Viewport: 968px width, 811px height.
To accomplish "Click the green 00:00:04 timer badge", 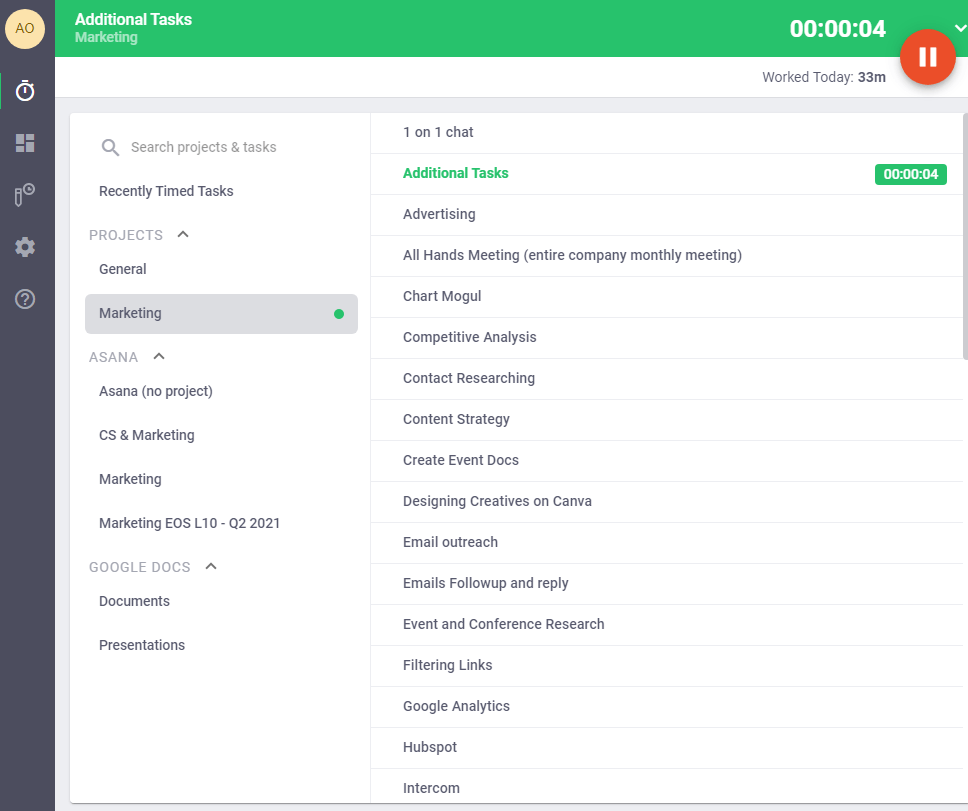I will (910, 174).
